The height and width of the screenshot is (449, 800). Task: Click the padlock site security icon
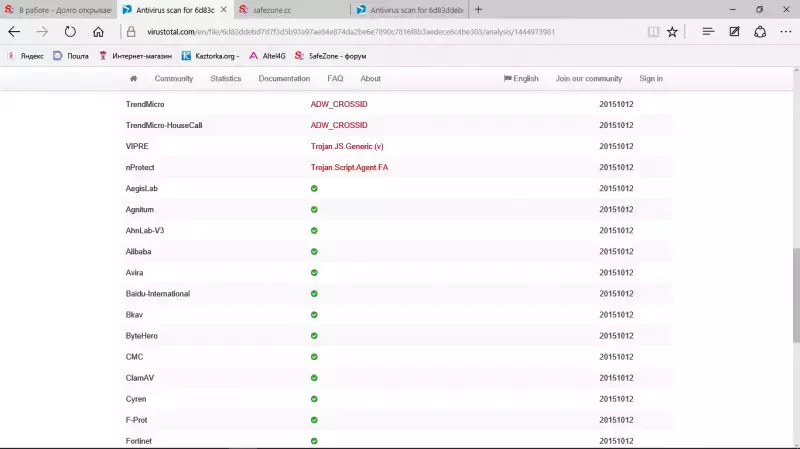click(x=131, y=32)
